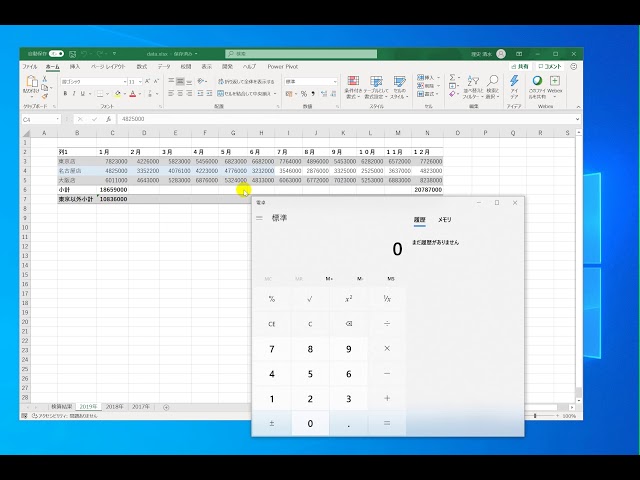The height and width of the screenshot is (480, 640).
Task: Open the Insert (挿入) ribbon tab
Action: (75, 66)
